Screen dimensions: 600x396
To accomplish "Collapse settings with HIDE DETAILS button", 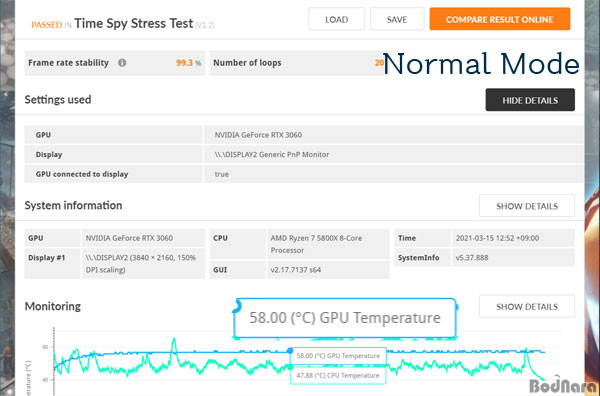I will tap(530, 100).
